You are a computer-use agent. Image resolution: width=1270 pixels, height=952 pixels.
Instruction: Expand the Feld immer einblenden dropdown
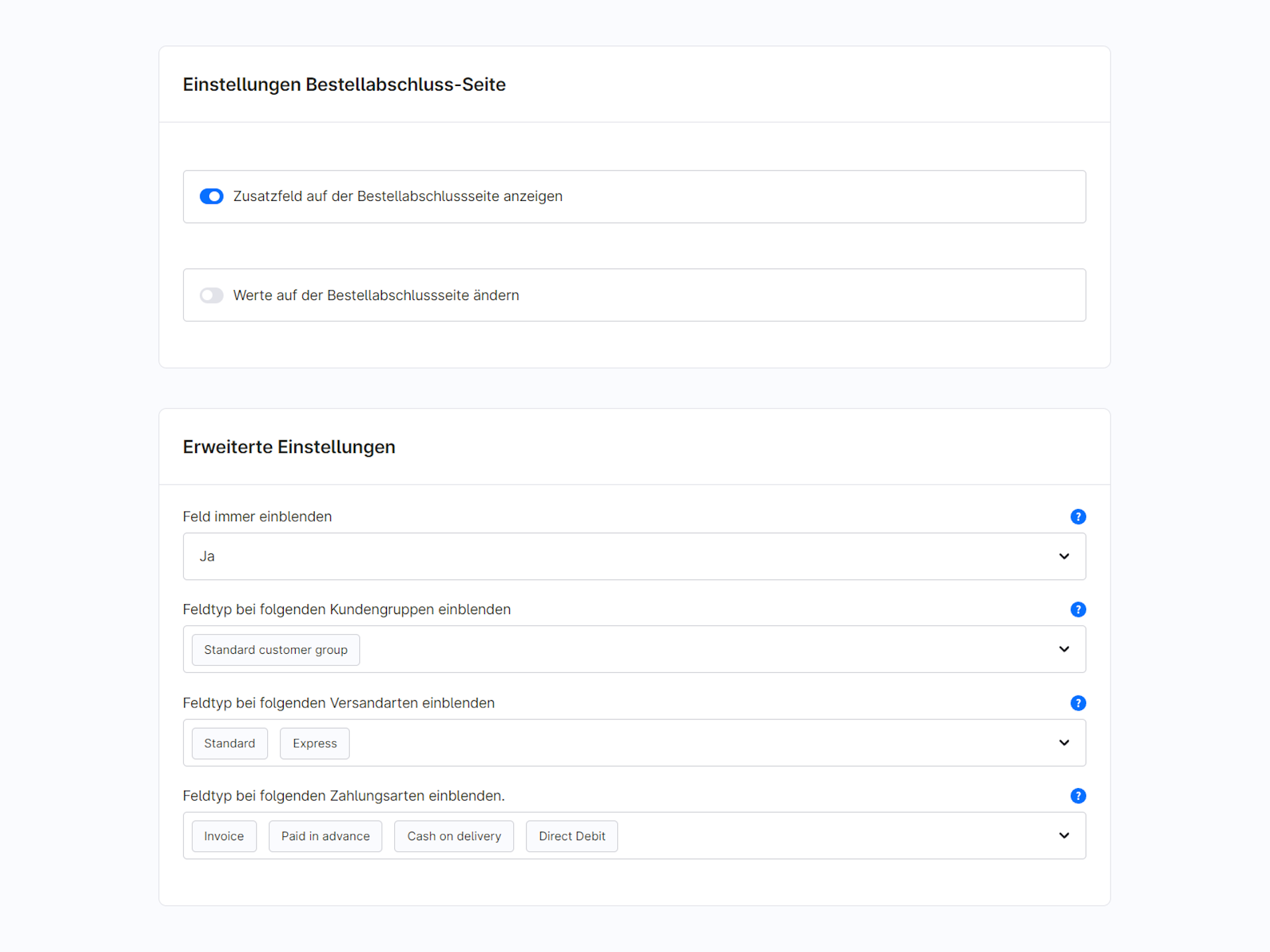click(x=1064, y=557)
